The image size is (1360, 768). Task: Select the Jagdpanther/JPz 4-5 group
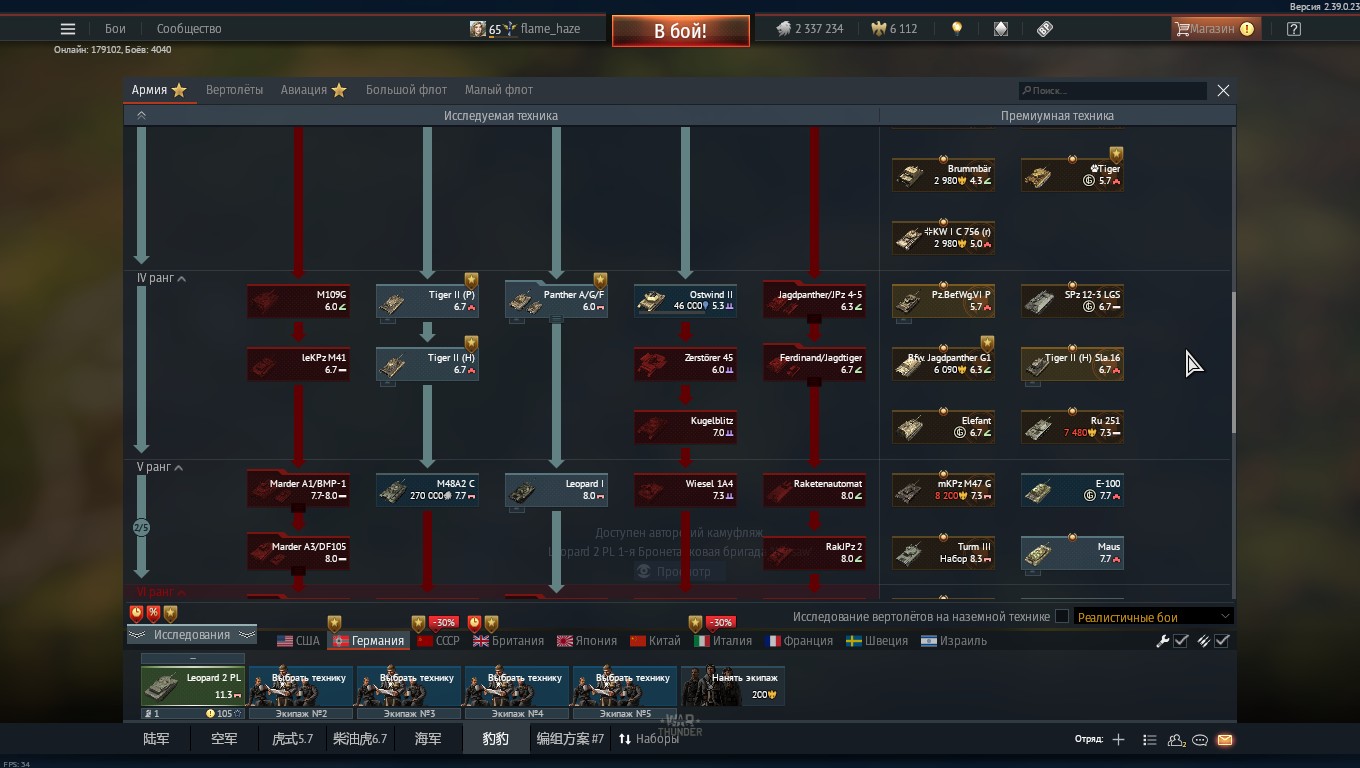coord(814,301)
